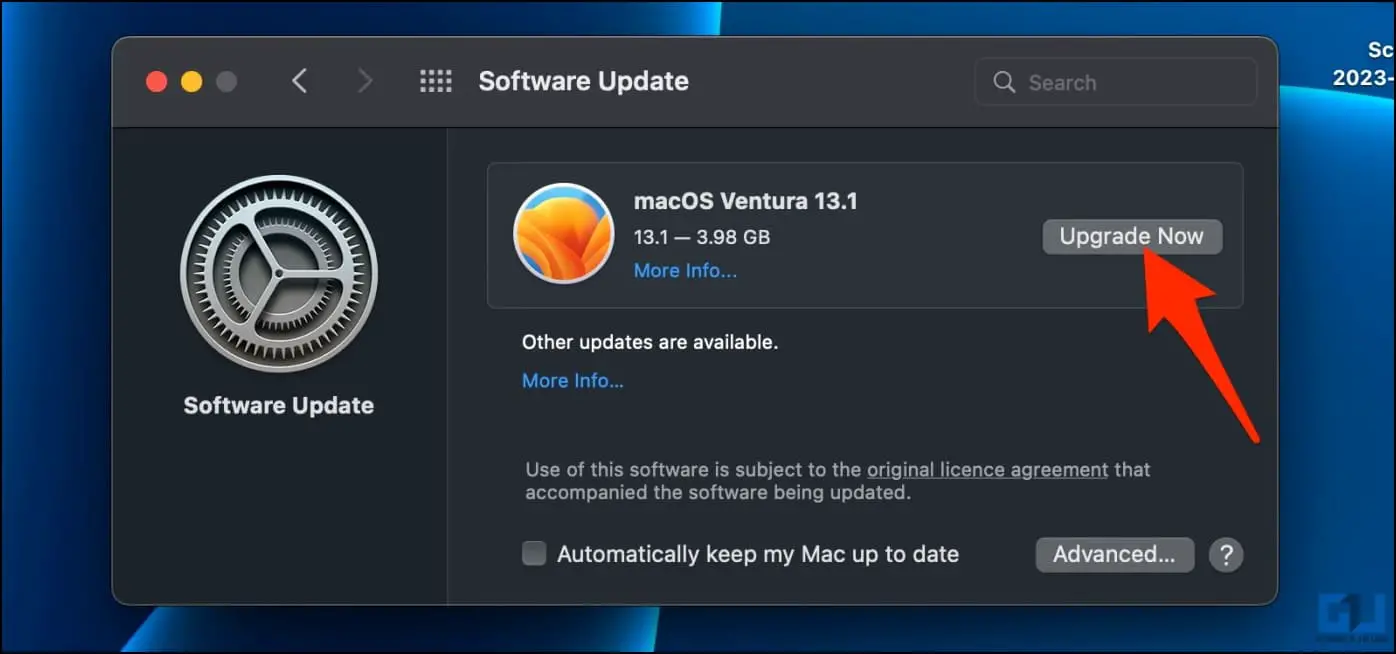
Task: Open More Info under Other updates available
Action: [573, 381]
